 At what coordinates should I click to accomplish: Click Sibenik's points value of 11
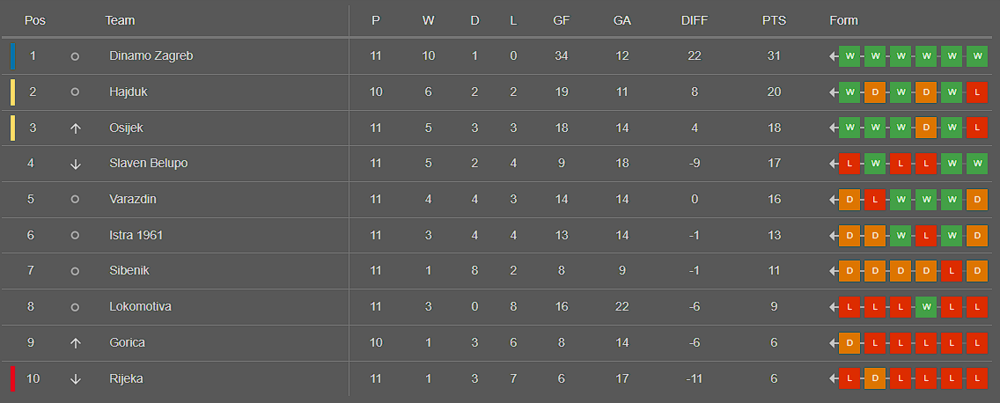pos(773,271)
